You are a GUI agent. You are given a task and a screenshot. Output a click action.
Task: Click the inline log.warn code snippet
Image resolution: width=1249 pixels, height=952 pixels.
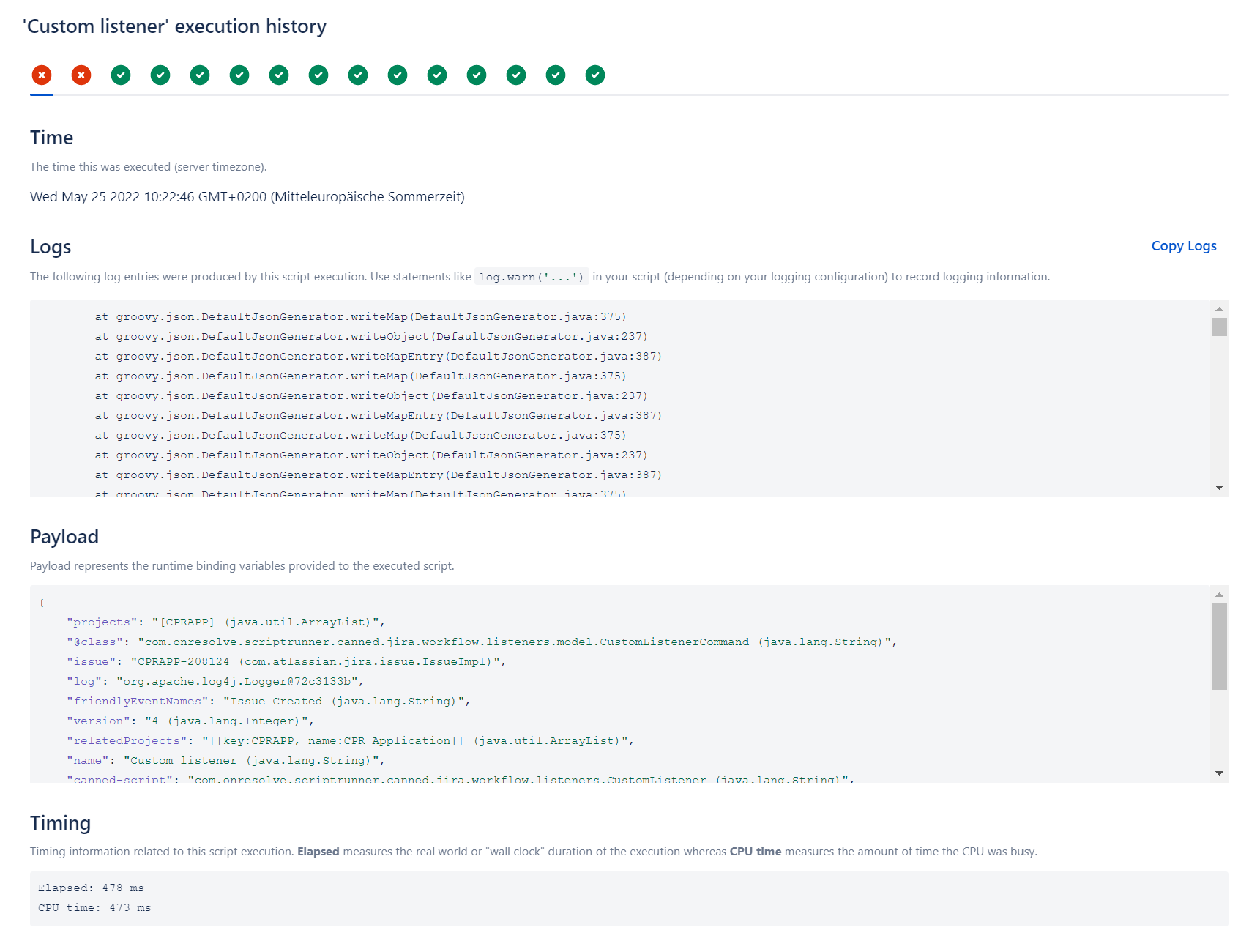[x=531, y=277]
